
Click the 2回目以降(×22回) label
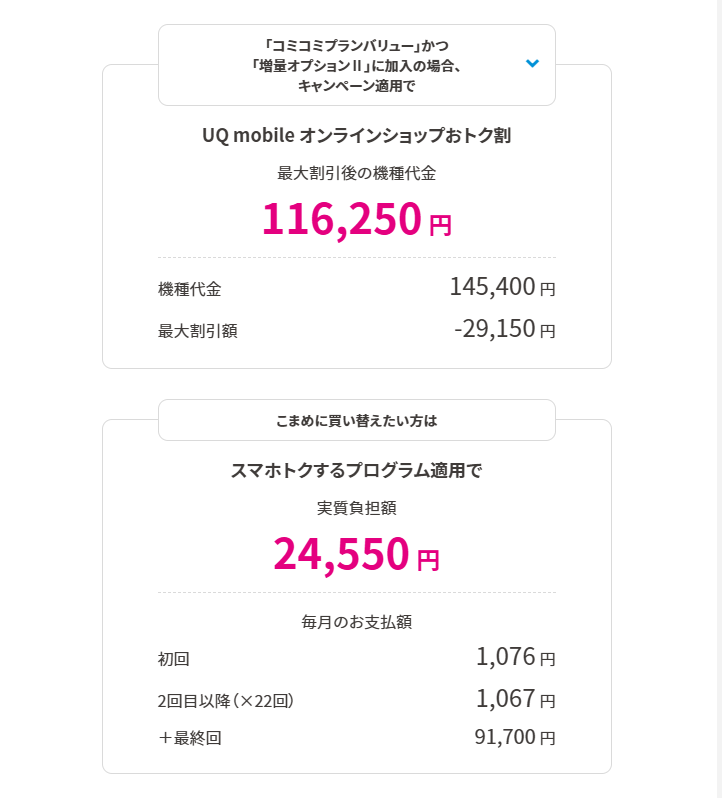(x=226, y=700)
